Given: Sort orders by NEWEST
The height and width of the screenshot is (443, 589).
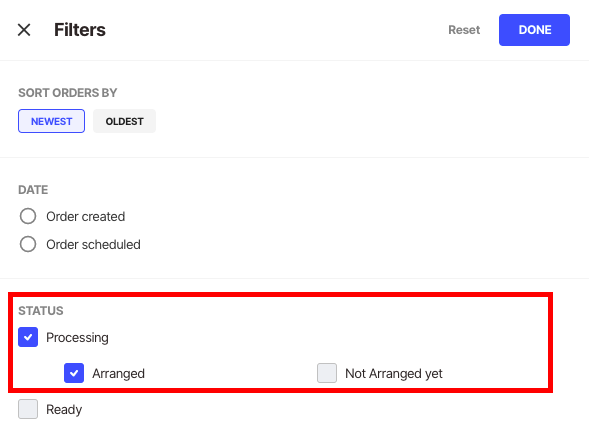Looking at the screenshot, I should tap(51, 121).
